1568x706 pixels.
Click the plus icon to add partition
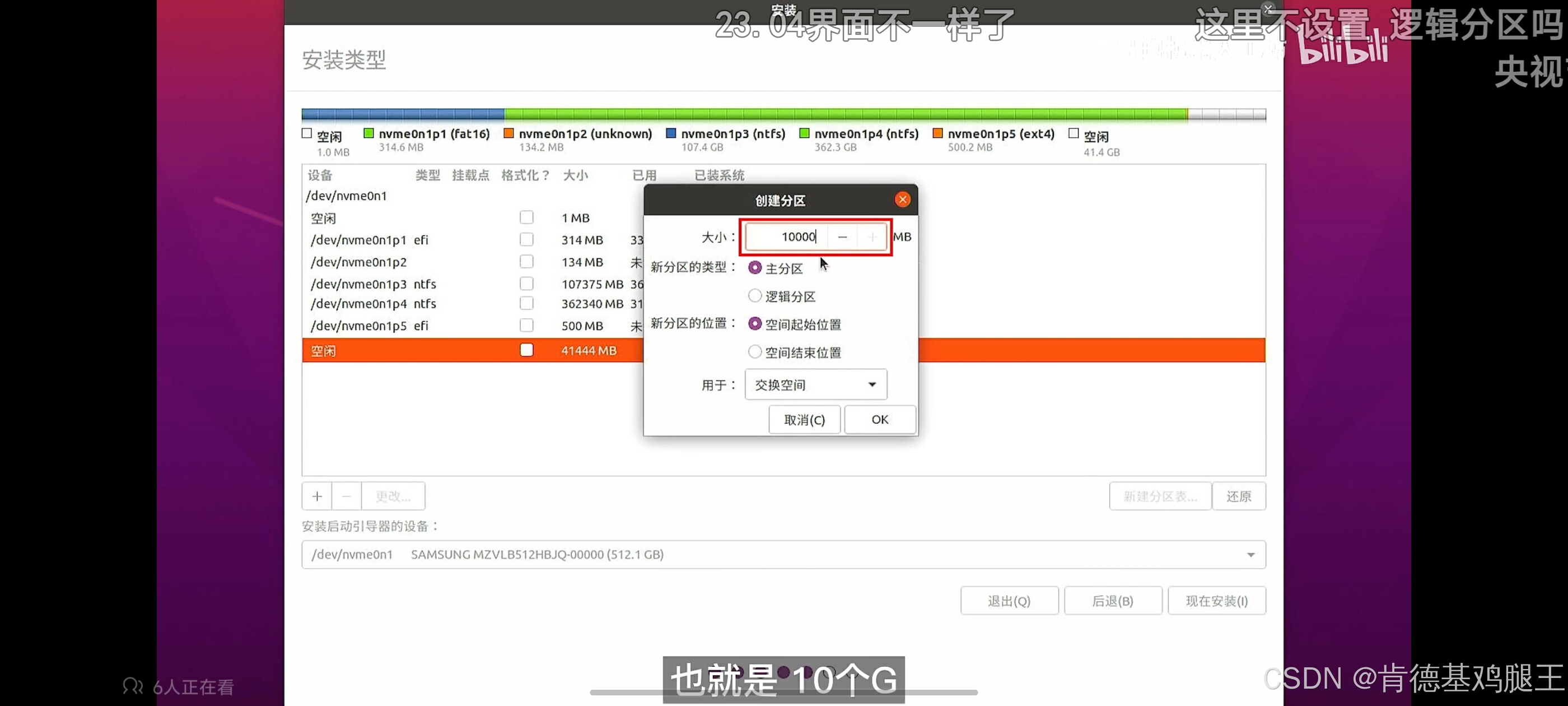point(317,496)
